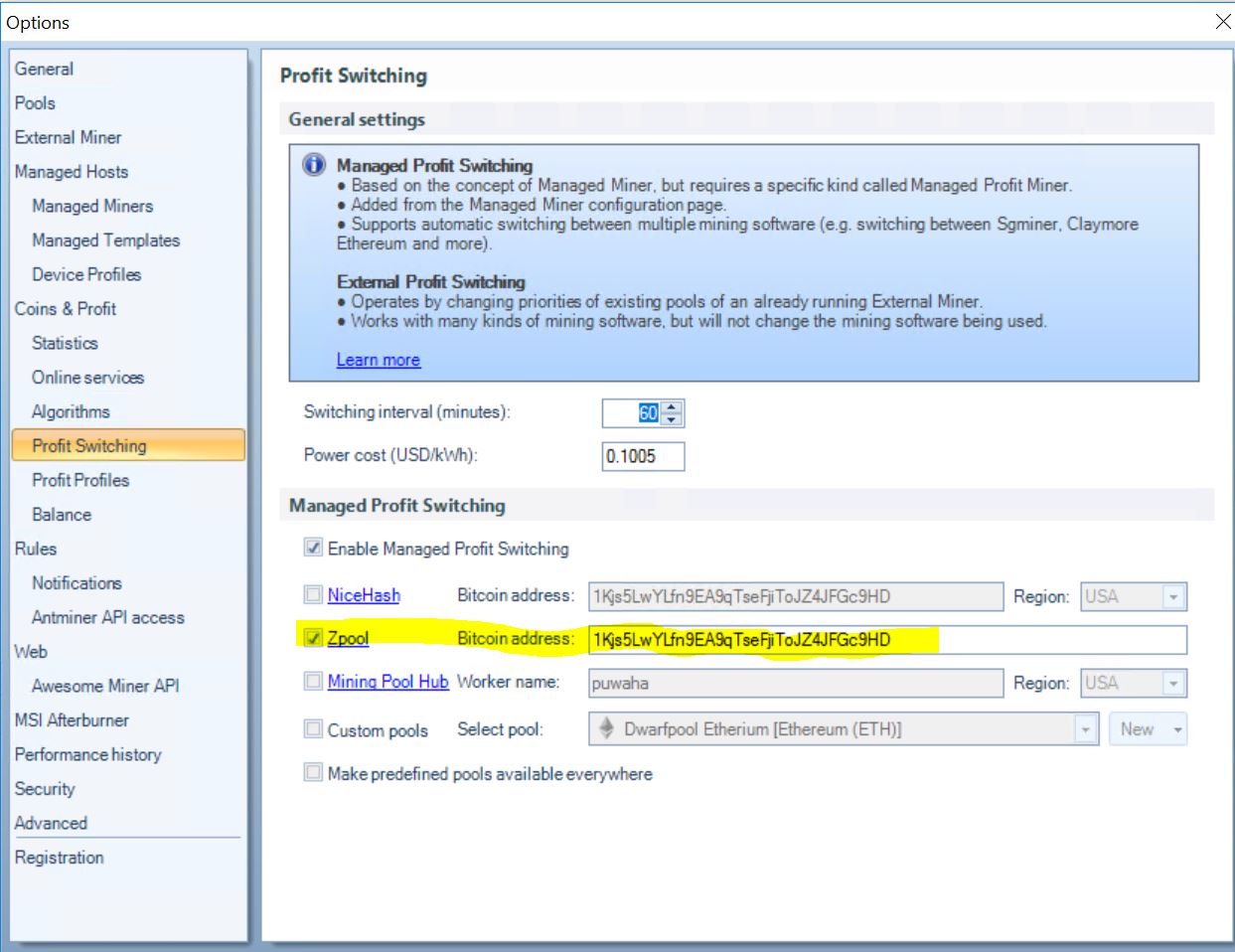Open the Mining Pool Hub Region dropdown
The image size is (1235, 952).
[1173, 684]
